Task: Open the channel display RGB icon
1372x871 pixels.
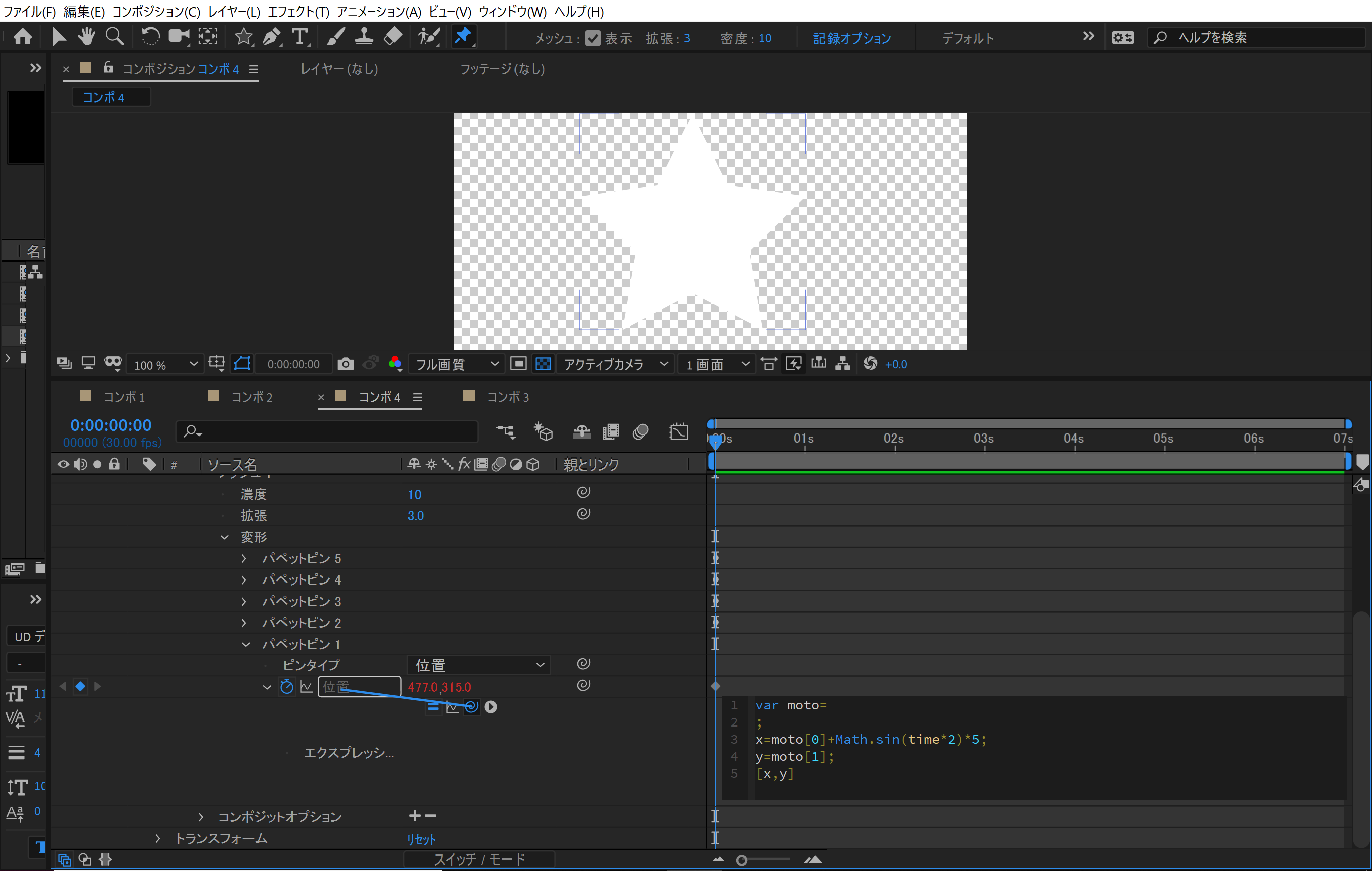Action: click(396, 364)
